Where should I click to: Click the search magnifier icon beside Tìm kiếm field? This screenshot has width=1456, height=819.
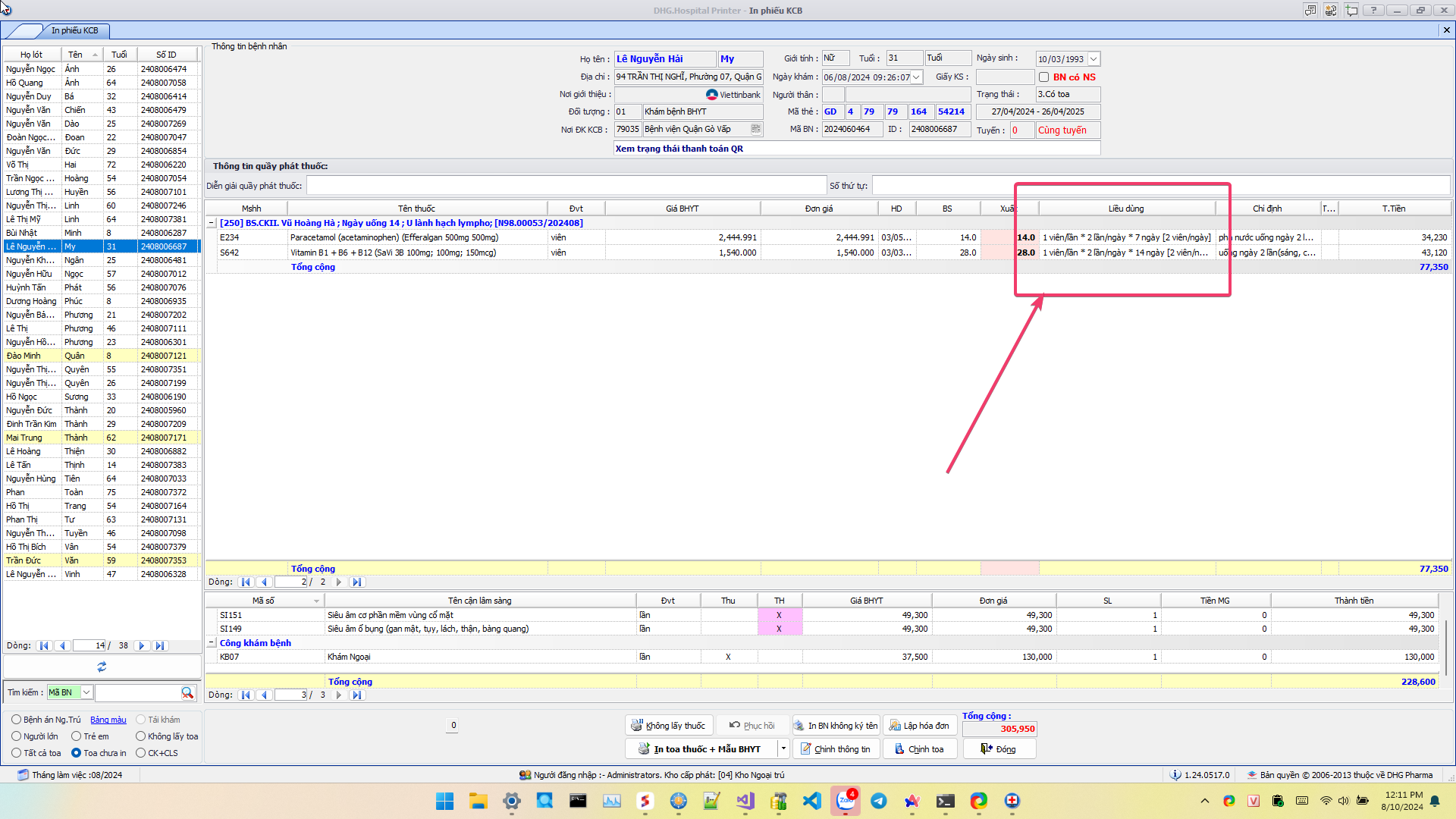[x=187, y=692]
